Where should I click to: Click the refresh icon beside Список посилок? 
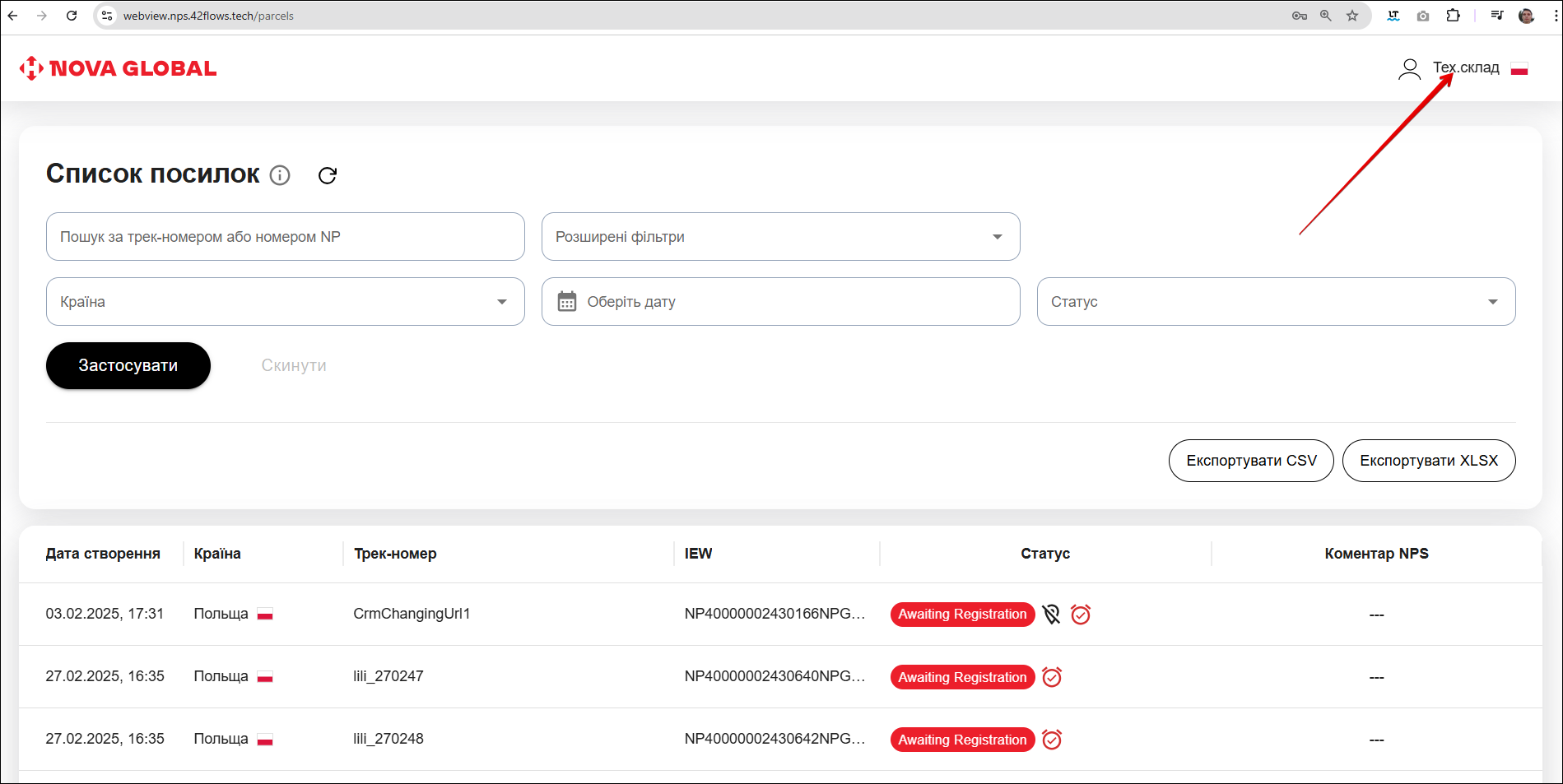328,175
